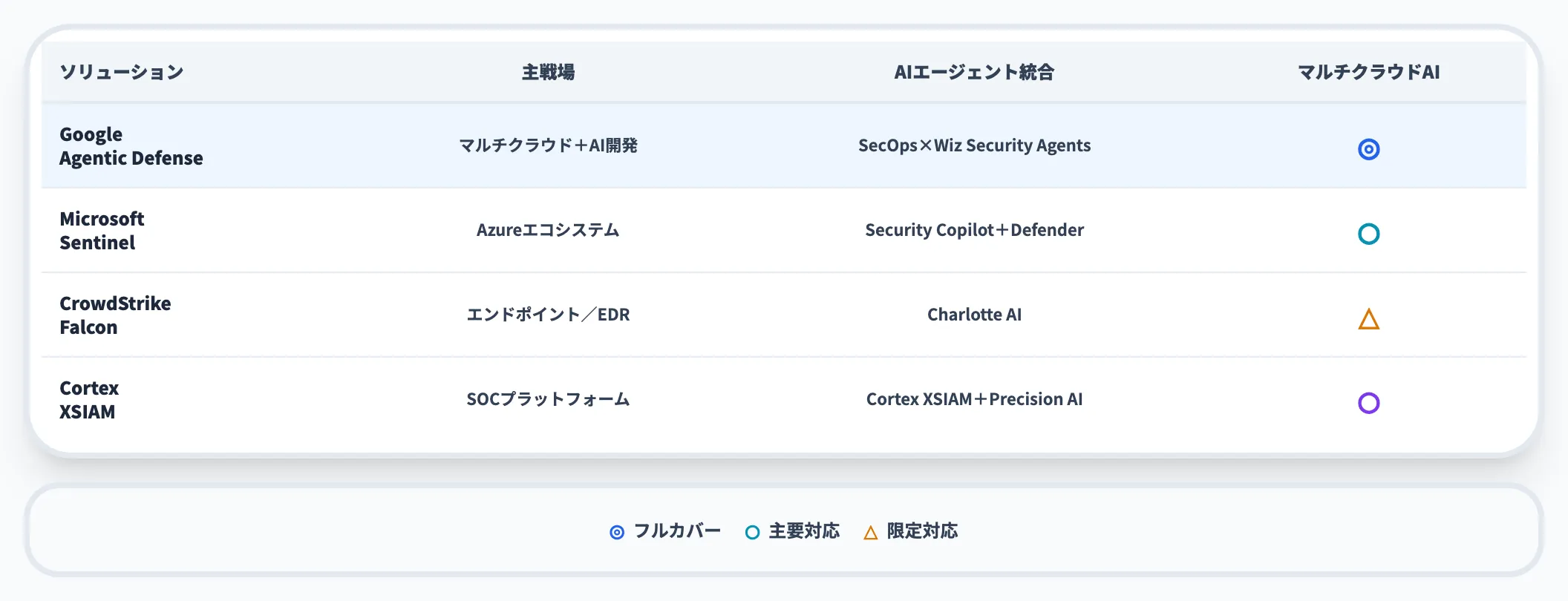Click the エンドポイント/EDR cell
Viewport: 1568px width, 601px height.
click(x=548, y=315)
